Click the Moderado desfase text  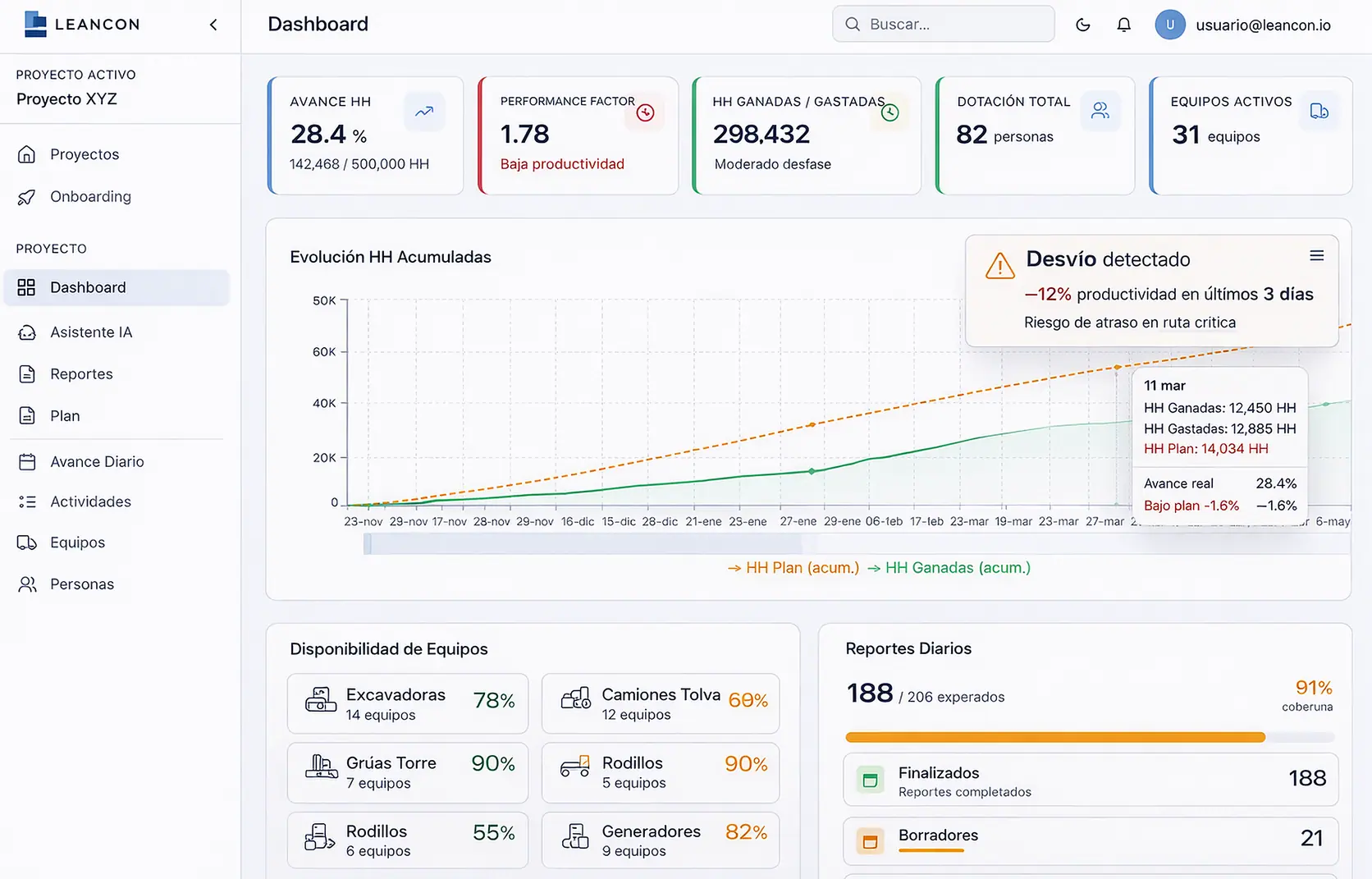click(x=772, y=164)
